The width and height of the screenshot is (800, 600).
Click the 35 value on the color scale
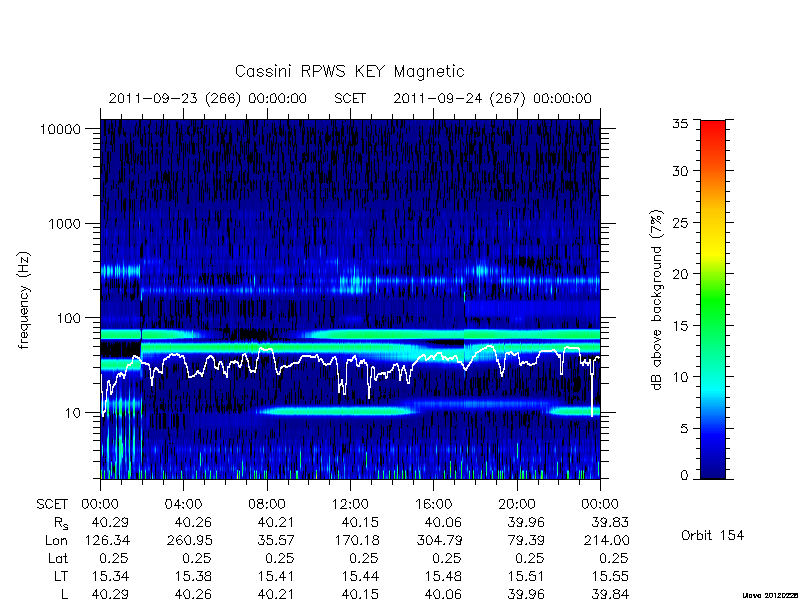[x=680, y=123]
